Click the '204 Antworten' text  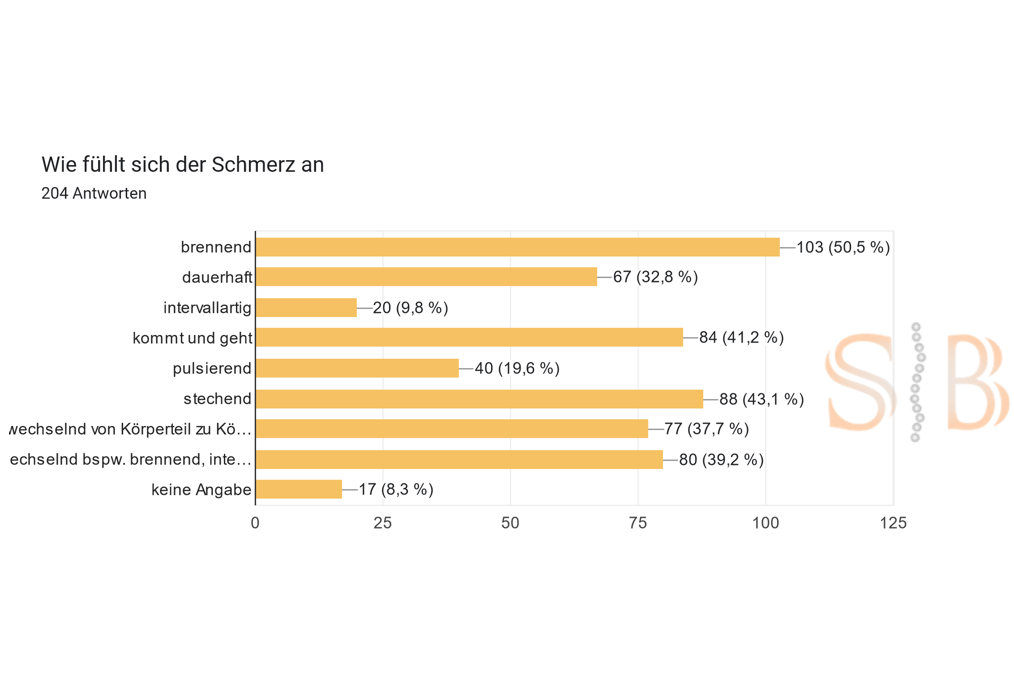coord(94,194)
